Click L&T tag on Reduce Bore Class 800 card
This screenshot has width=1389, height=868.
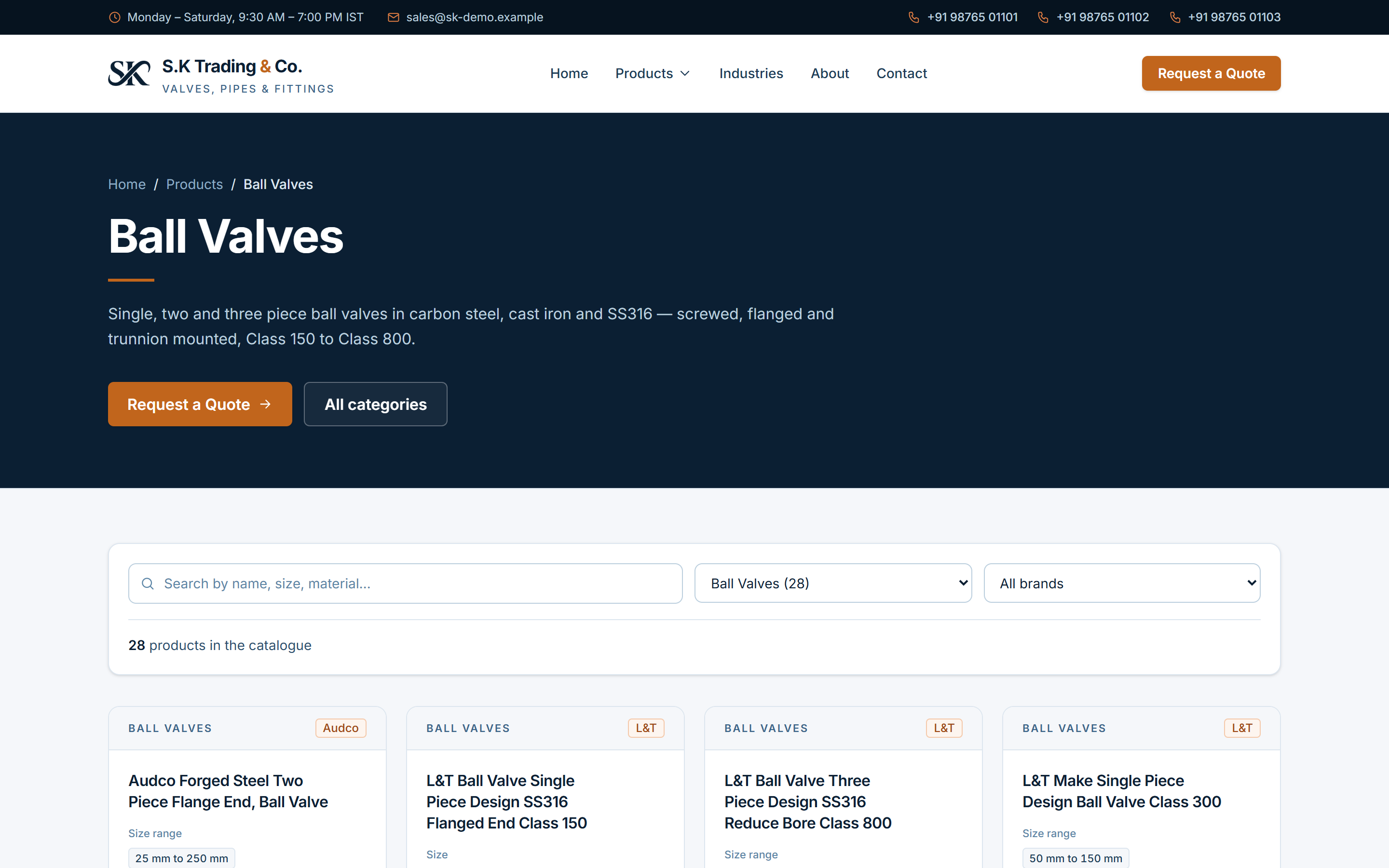pos(943,728)
